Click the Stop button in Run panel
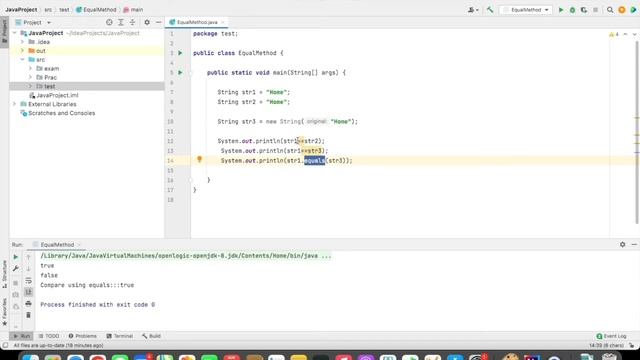640x360 pixels. tap(16, 283)
